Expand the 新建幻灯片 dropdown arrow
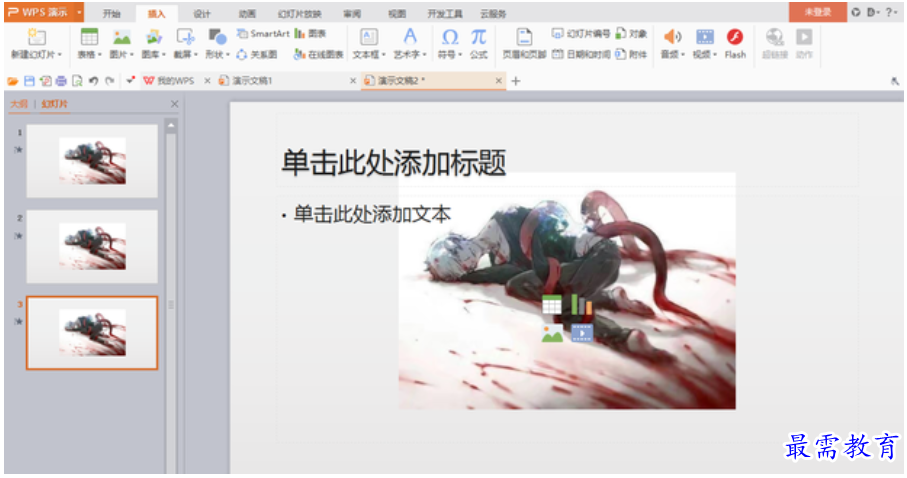The width and height of the screenshot is (907, 478). pos(60,55)
